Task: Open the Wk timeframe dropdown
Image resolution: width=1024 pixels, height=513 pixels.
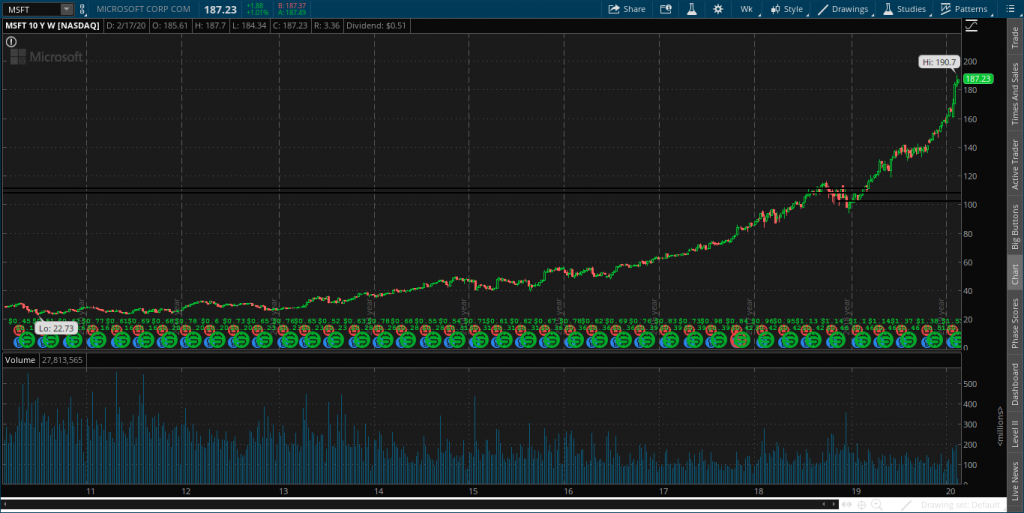Action: [x=746, y=9]
